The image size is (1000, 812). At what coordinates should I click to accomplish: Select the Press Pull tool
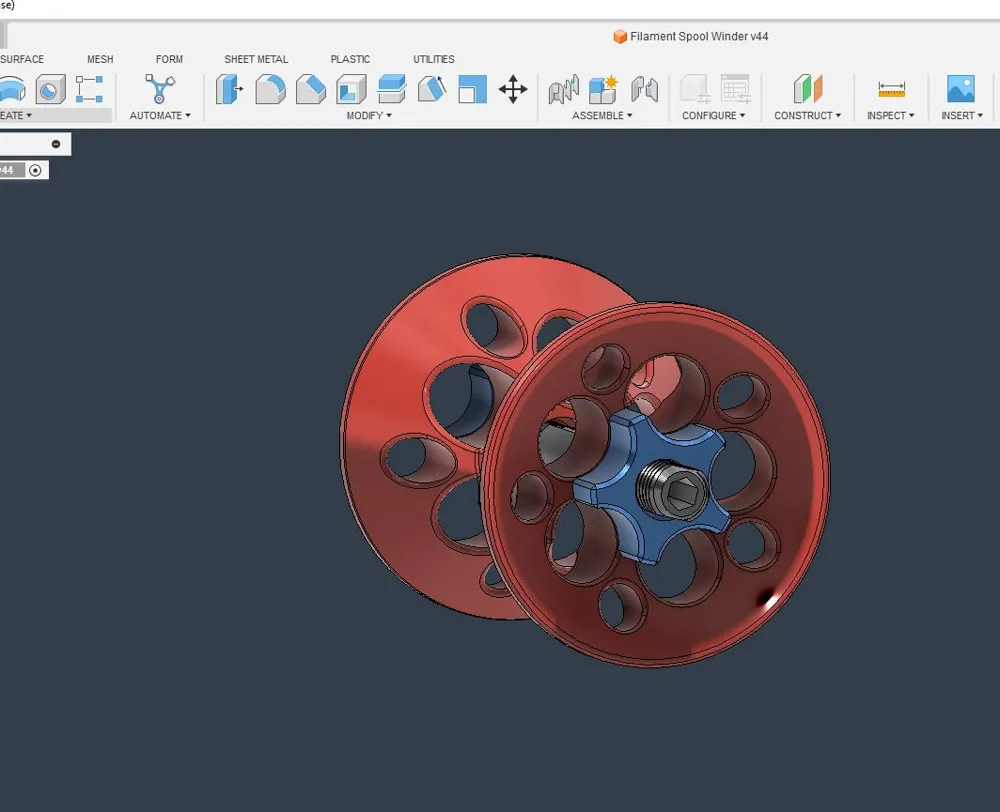coord(230,90)
